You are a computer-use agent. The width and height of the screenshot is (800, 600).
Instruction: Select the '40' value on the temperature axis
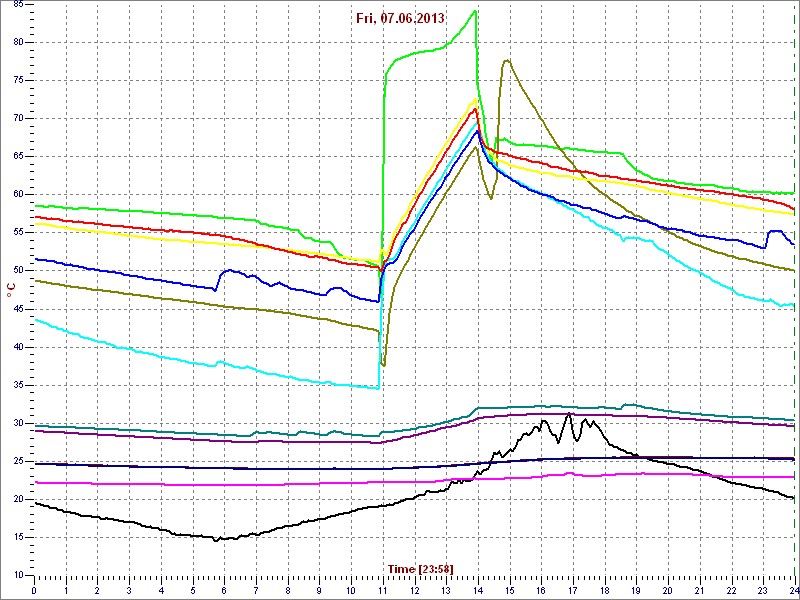[x=16, y=347]
